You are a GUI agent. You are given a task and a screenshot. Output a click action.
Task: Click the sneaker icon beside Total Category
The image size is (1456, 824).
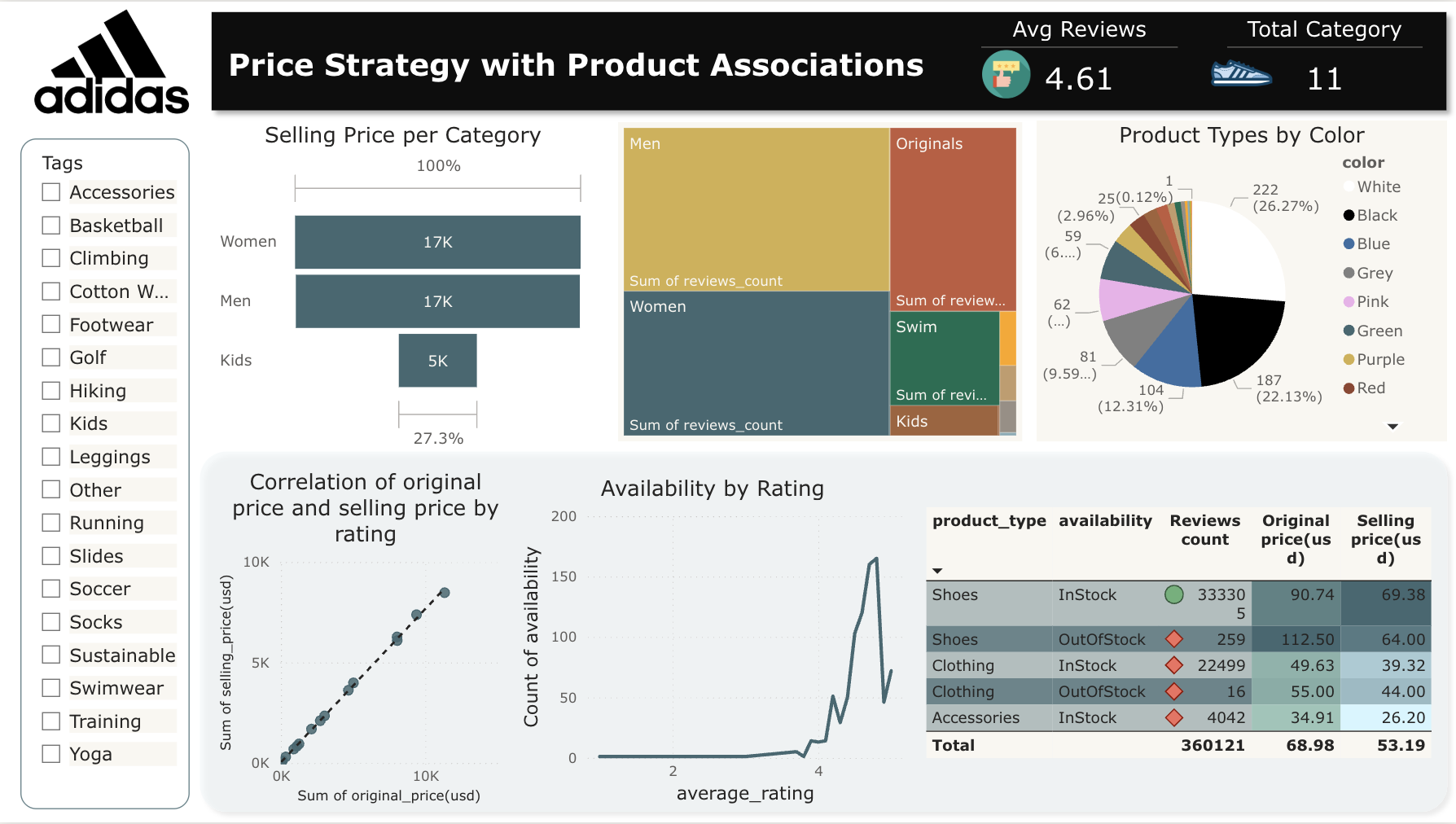[x=1241, y=74]
